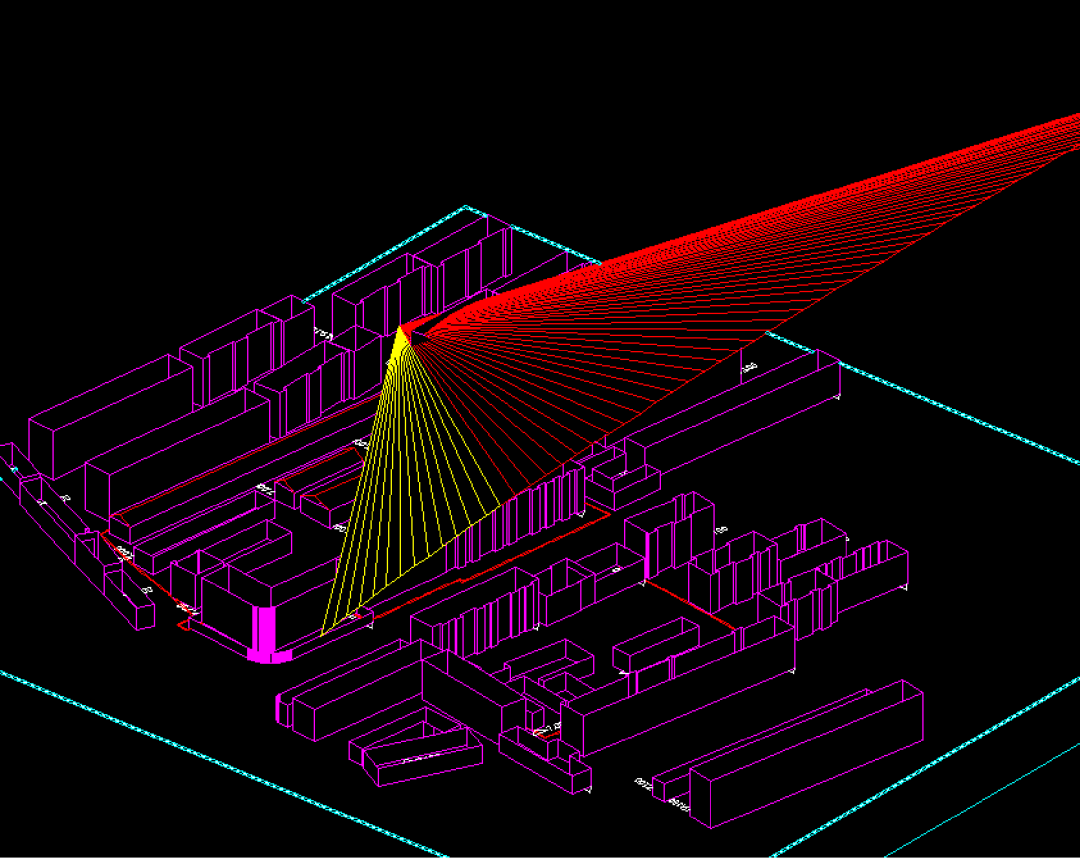This screenshot has height=858, width=1080.
Task: Select the rightmost ribbed magenta building
Action: pos(880,570)
